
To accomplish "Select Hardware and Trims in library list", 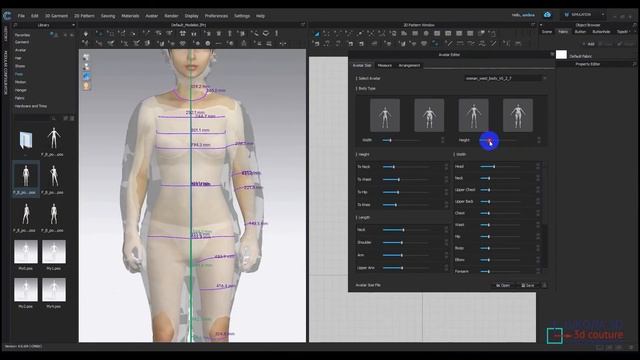I will [x=31, y=106].
